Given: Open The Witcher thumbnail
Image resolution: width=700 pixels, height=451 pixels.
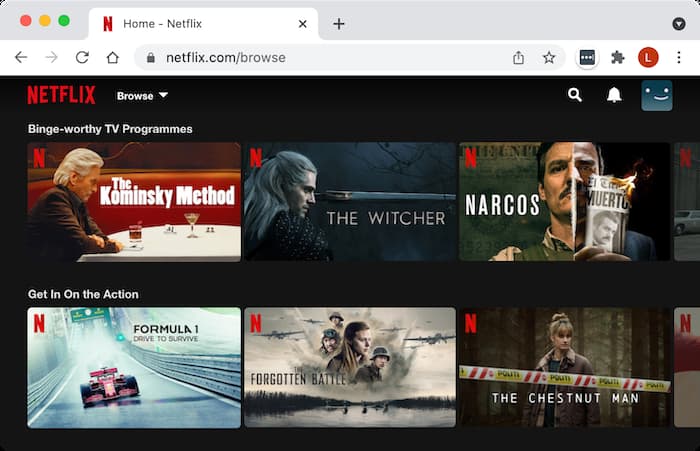Looking at the screenshot, I should 350,202.
